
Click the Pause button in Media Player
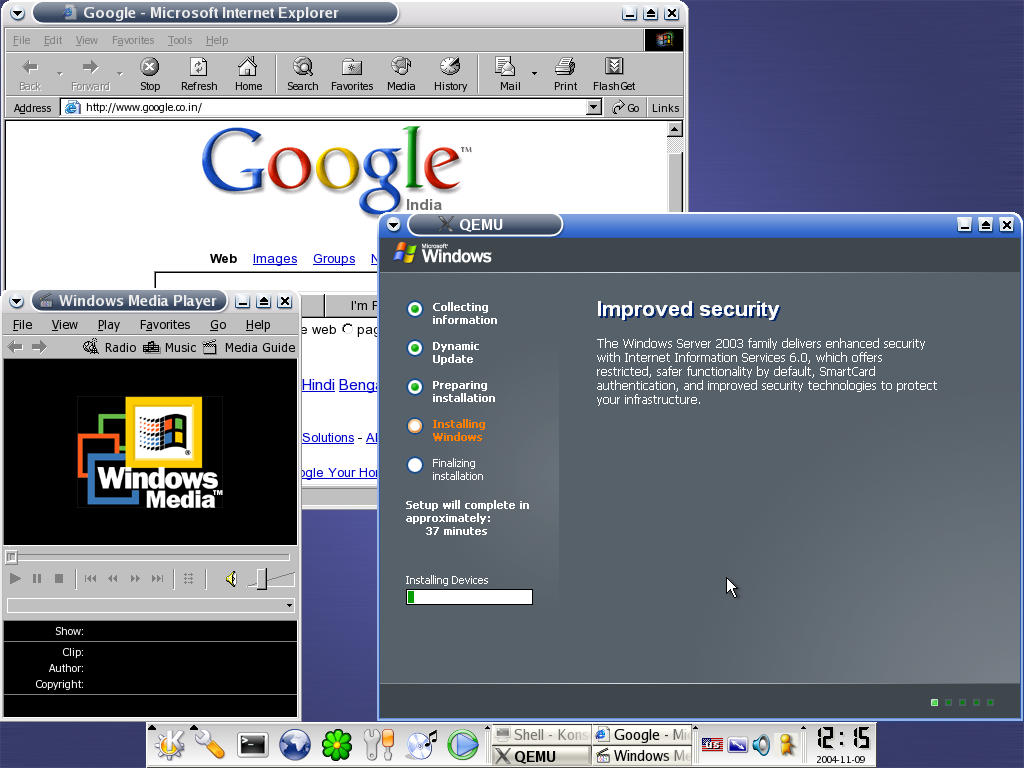tap(37, 579)
